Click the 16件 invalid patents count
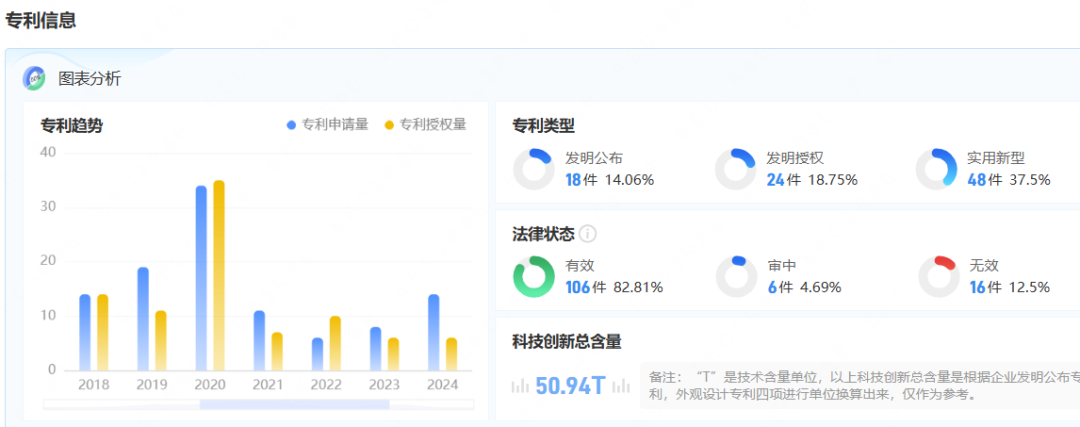The image size is (1080, 427). pyautogui.click(x=984, y=288)
